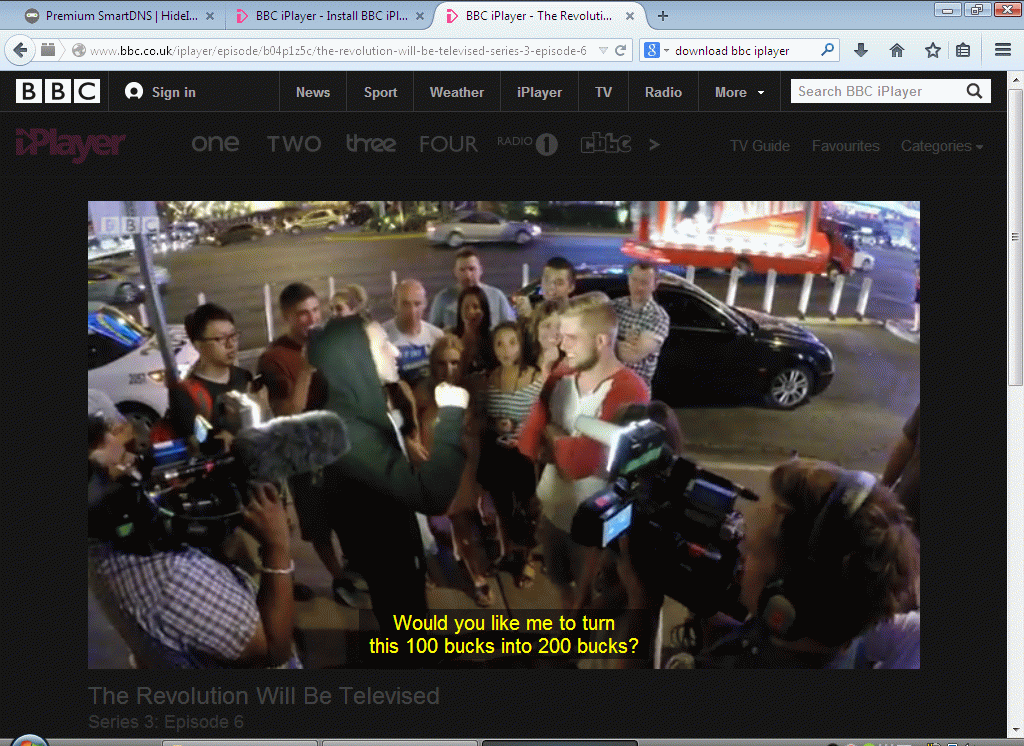Click the video player frame
The image size is (1024, 746).
[504, 434]
